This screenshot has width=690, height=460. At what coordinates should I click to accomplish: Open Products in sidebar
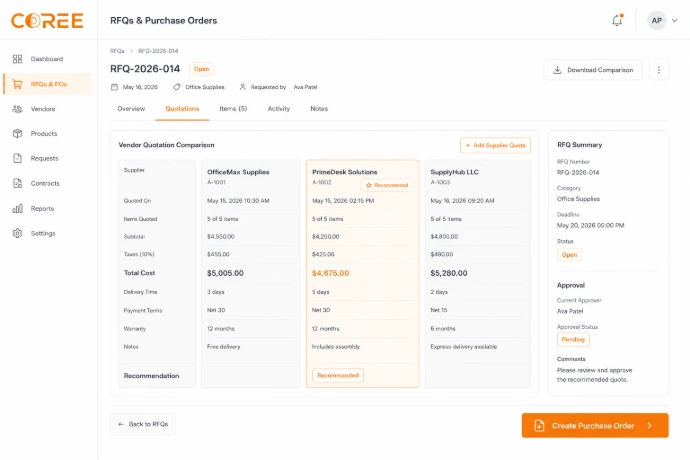tap(47, 133)
